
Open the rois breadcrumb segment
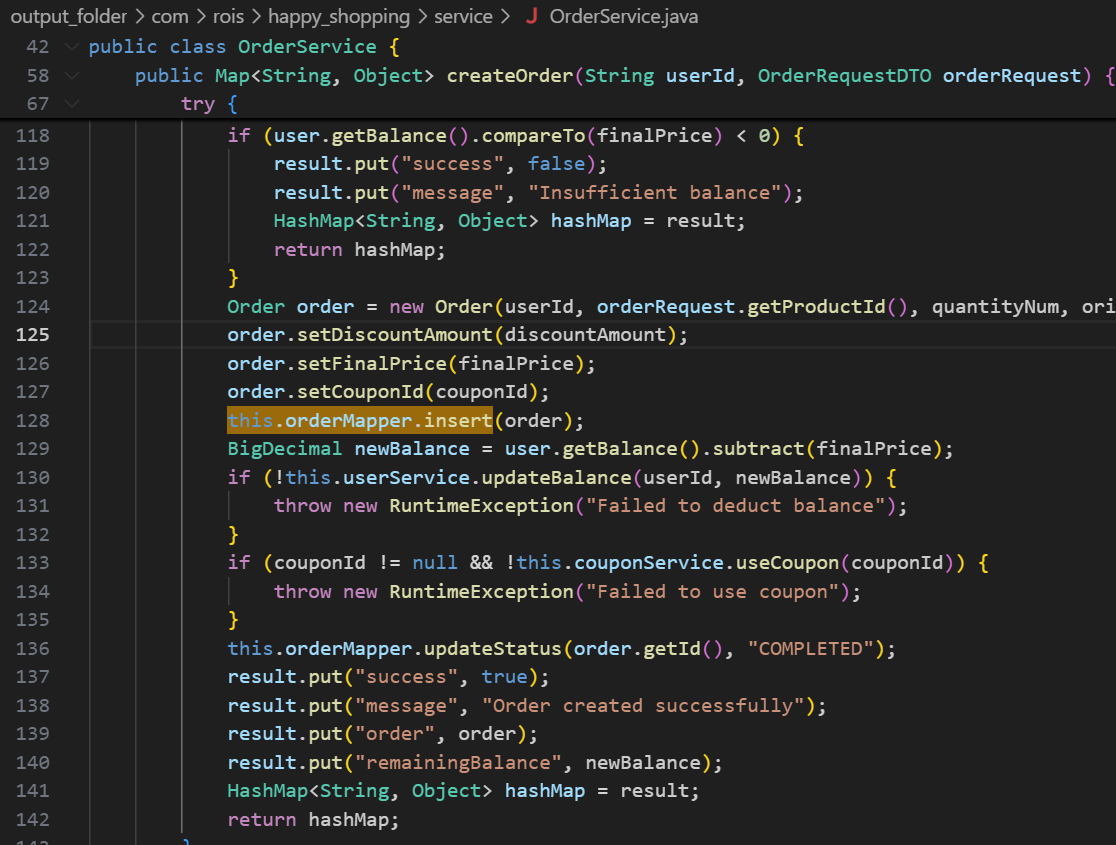228,17
